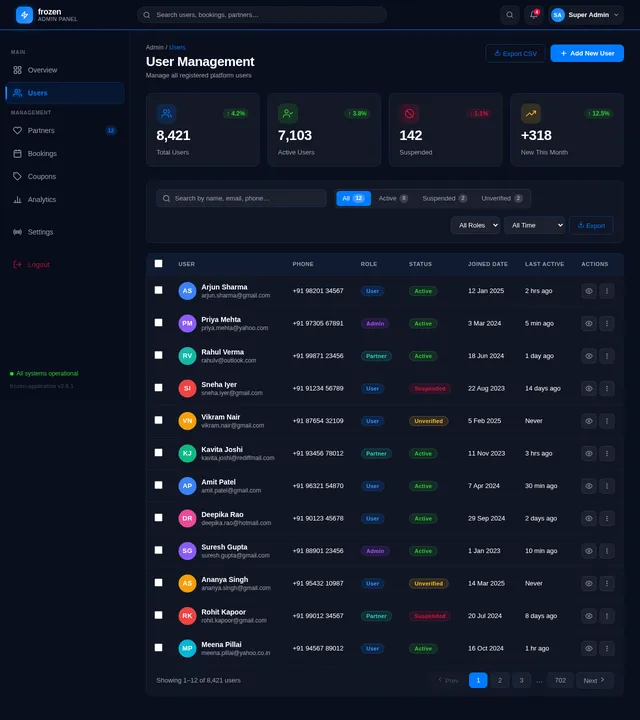Click the search icon button in top bar
This screenshot has height=720, width=640.
click(510, 15)
